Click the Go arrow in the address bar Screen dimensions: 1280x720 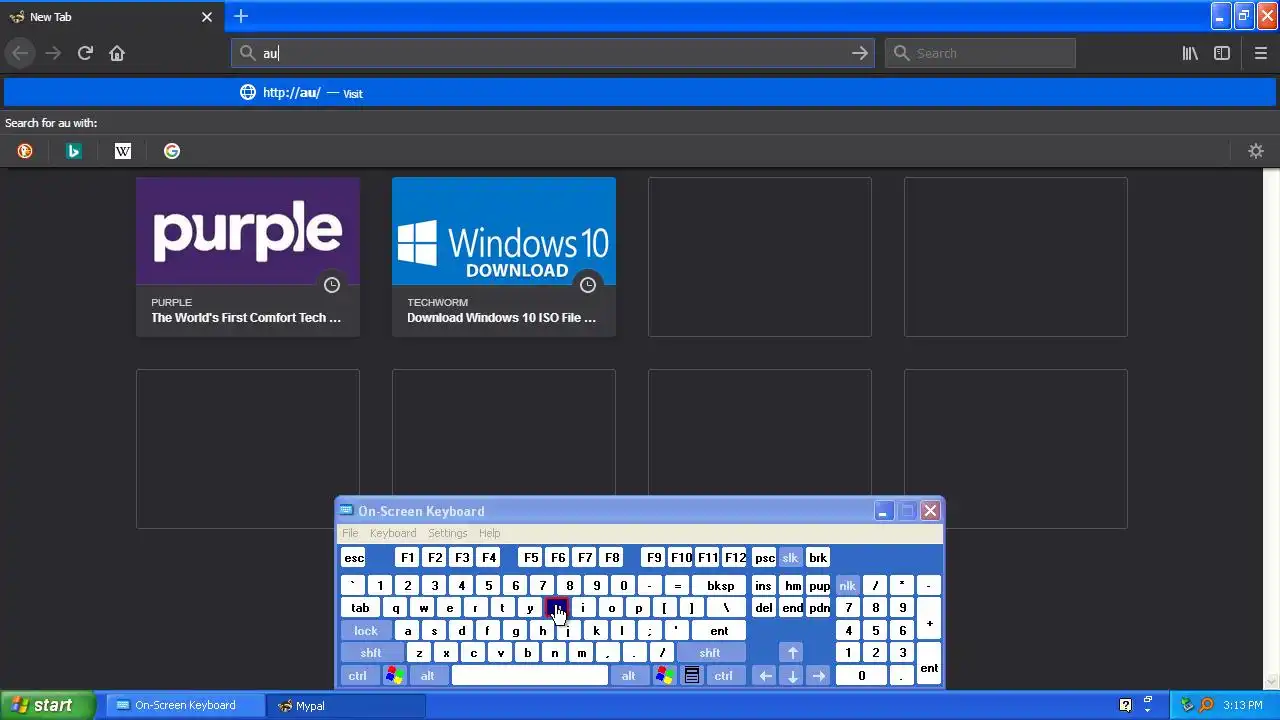[x=859, y=53]
